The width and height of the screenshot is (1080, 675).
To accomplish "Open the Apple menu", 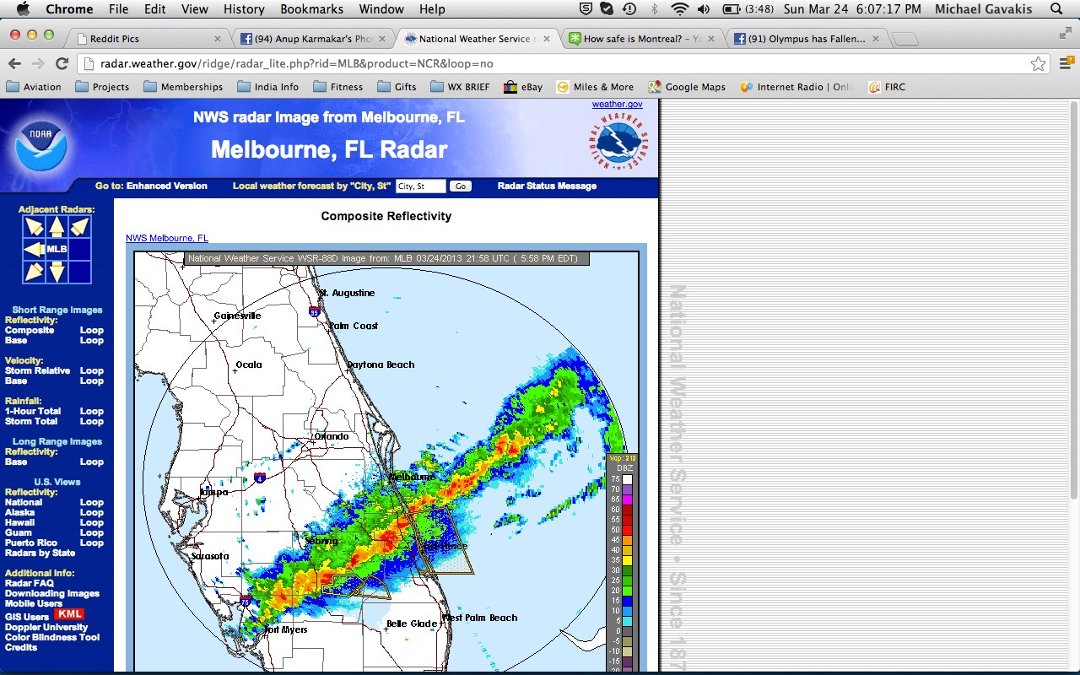I will 23,9.
